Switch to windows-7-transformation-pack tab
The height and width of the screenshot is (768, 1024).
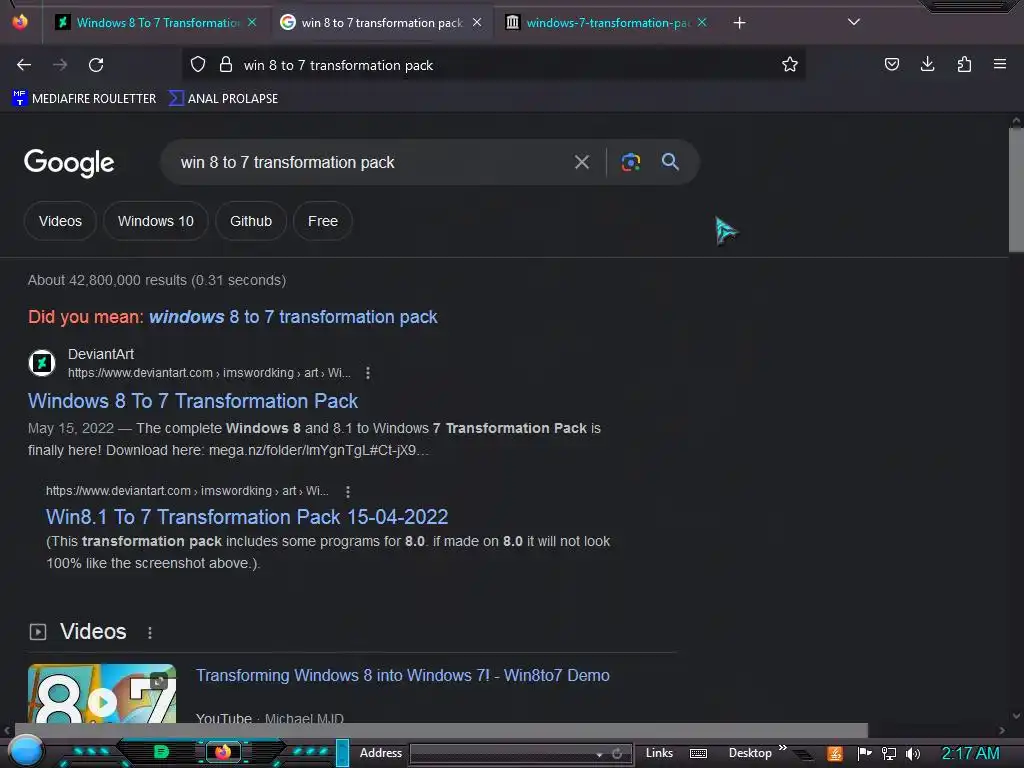607,22
